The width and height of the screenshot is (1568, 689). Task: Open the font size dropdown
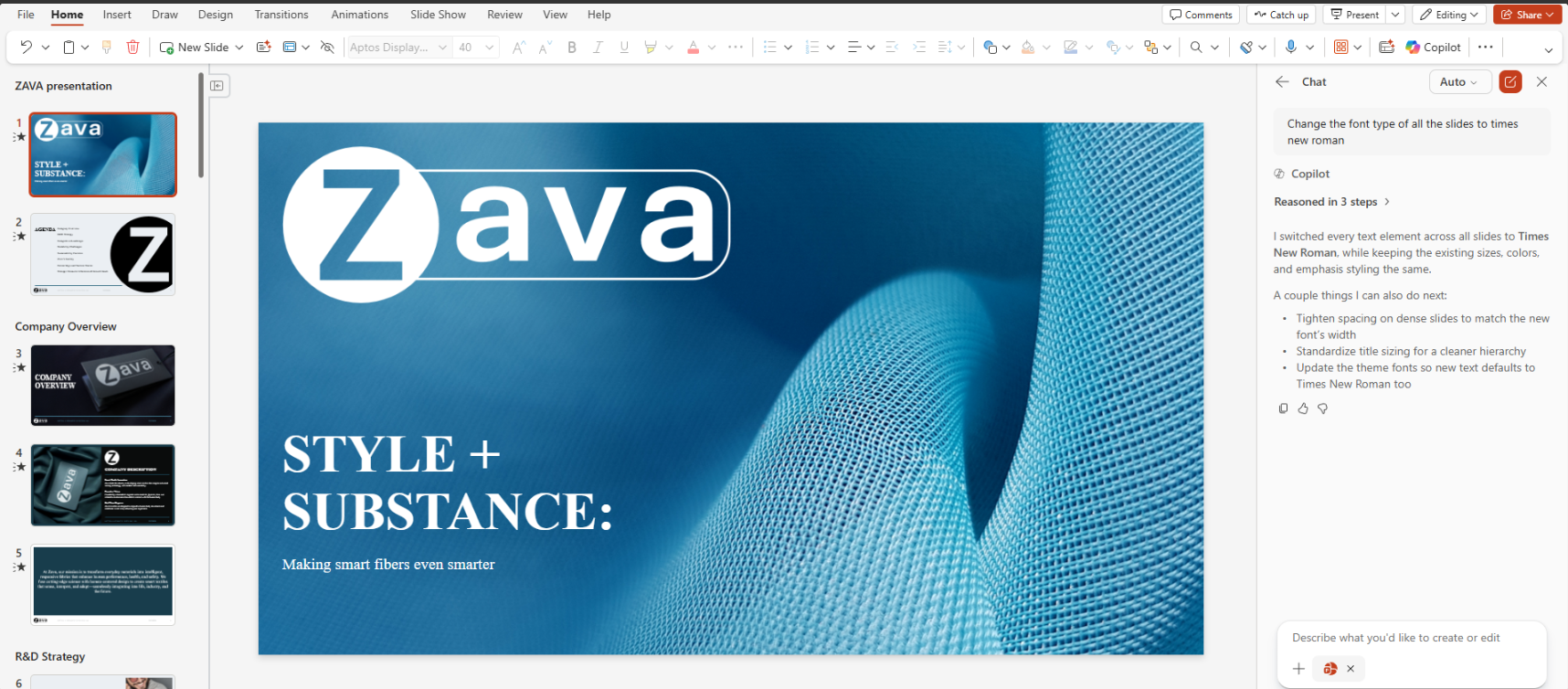click(x=490, y=48)
